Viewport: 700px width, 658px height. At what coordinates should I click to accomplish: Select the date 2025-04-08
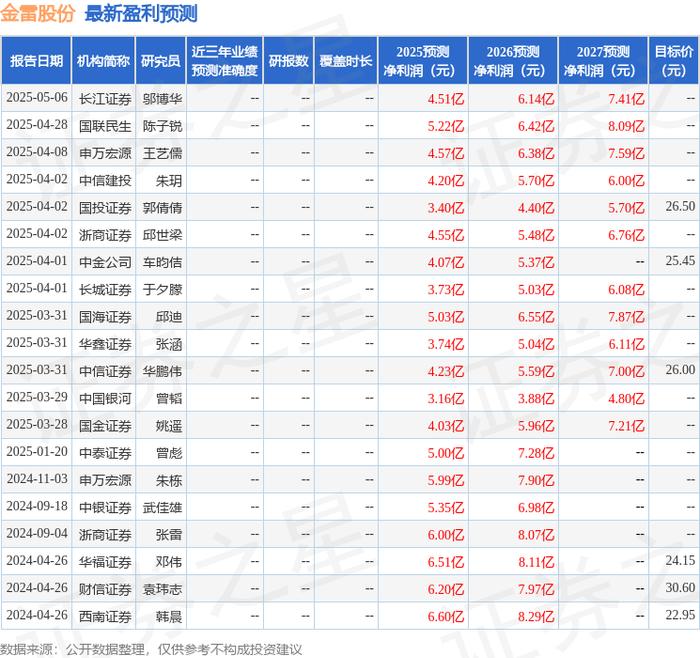[37, 152]
